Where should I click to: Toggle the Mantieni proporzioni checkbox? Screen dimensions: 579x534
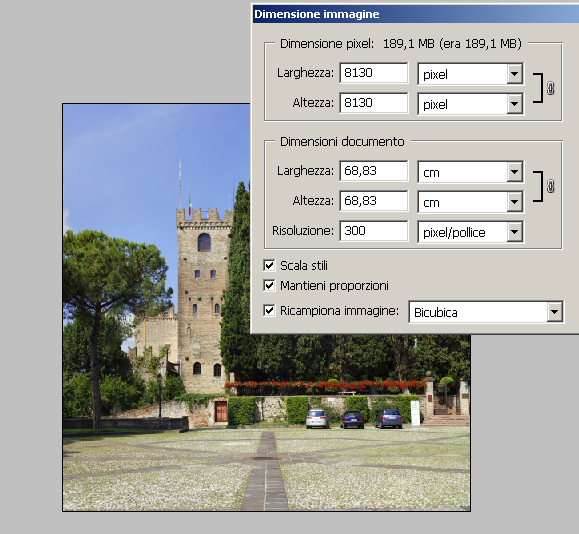tap(269, 285)
